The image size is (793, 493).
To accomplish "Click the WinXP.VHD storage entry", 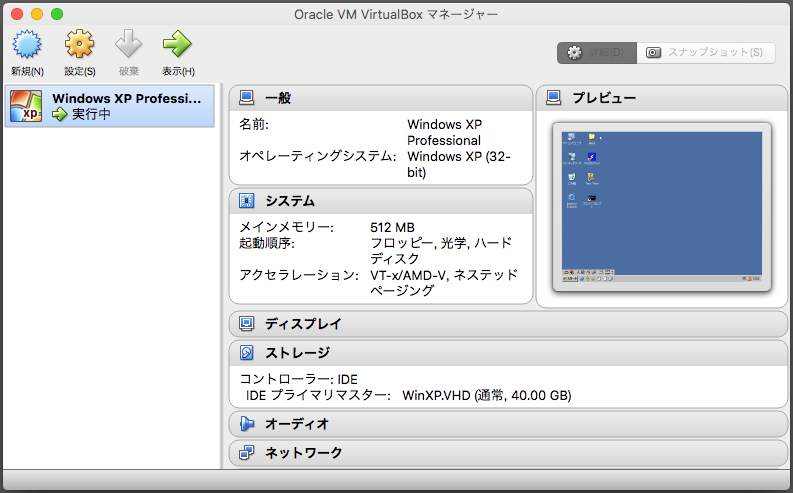I will click(x=487, y=395).
